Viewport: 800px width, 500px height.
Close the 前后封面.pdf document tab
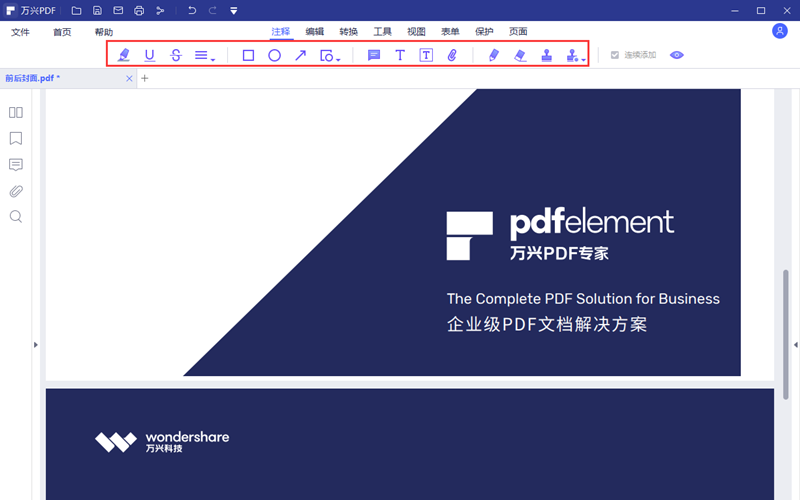pyautogui.click(x=128, y=78)
